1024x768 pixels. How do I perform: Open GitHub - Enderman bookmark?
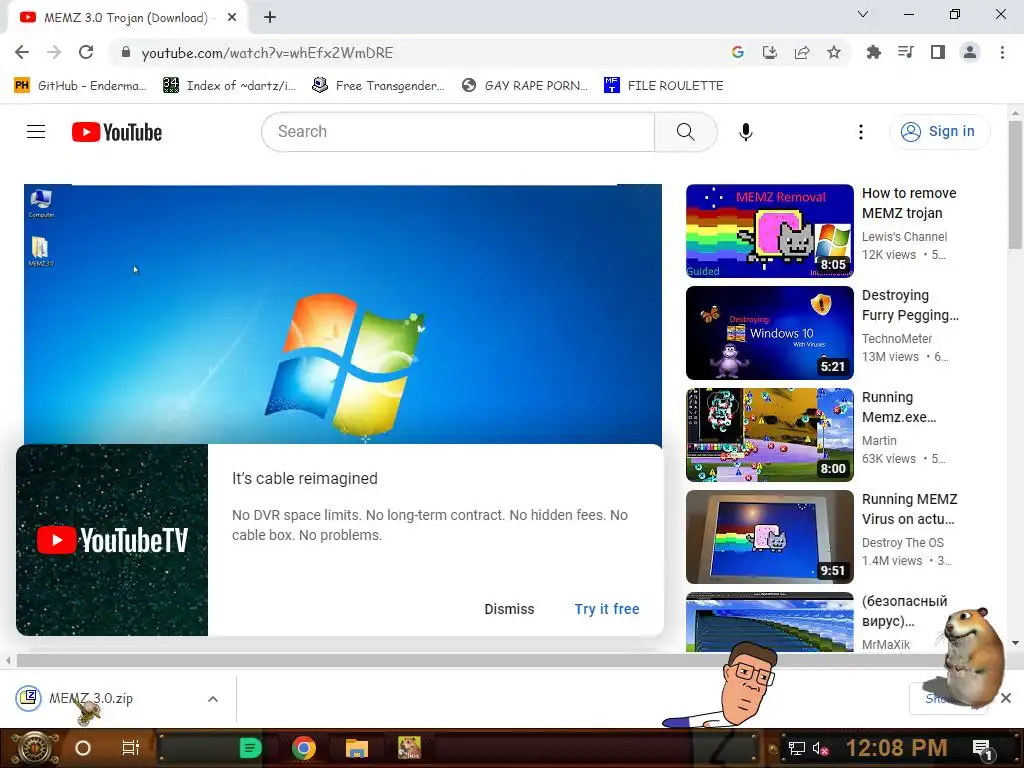pyautogui.click(x=80, y=86)
